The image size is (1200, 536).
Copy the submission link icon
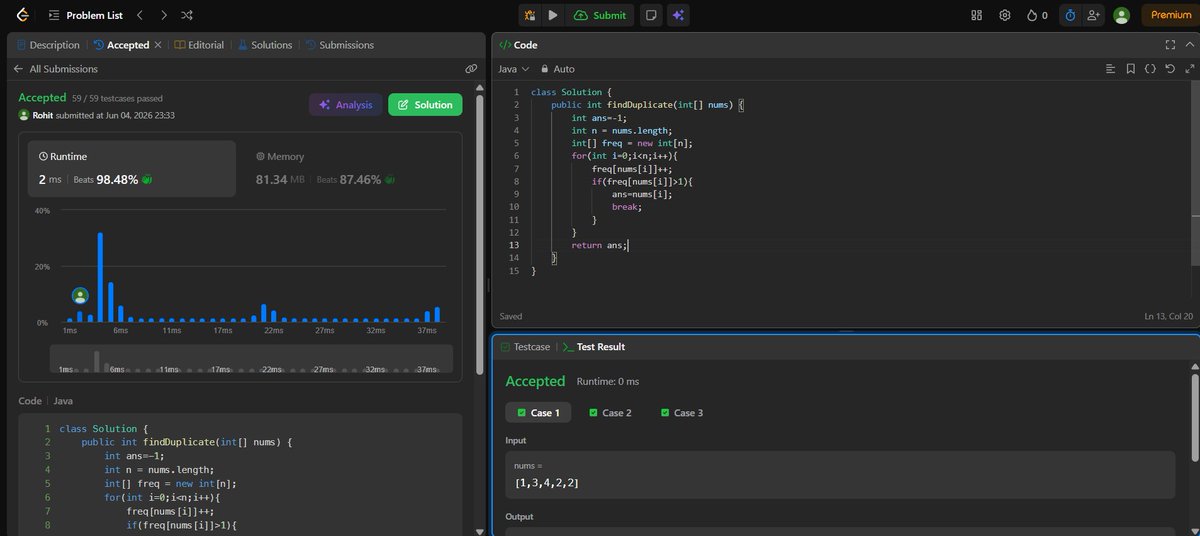[x=471, y=69]
